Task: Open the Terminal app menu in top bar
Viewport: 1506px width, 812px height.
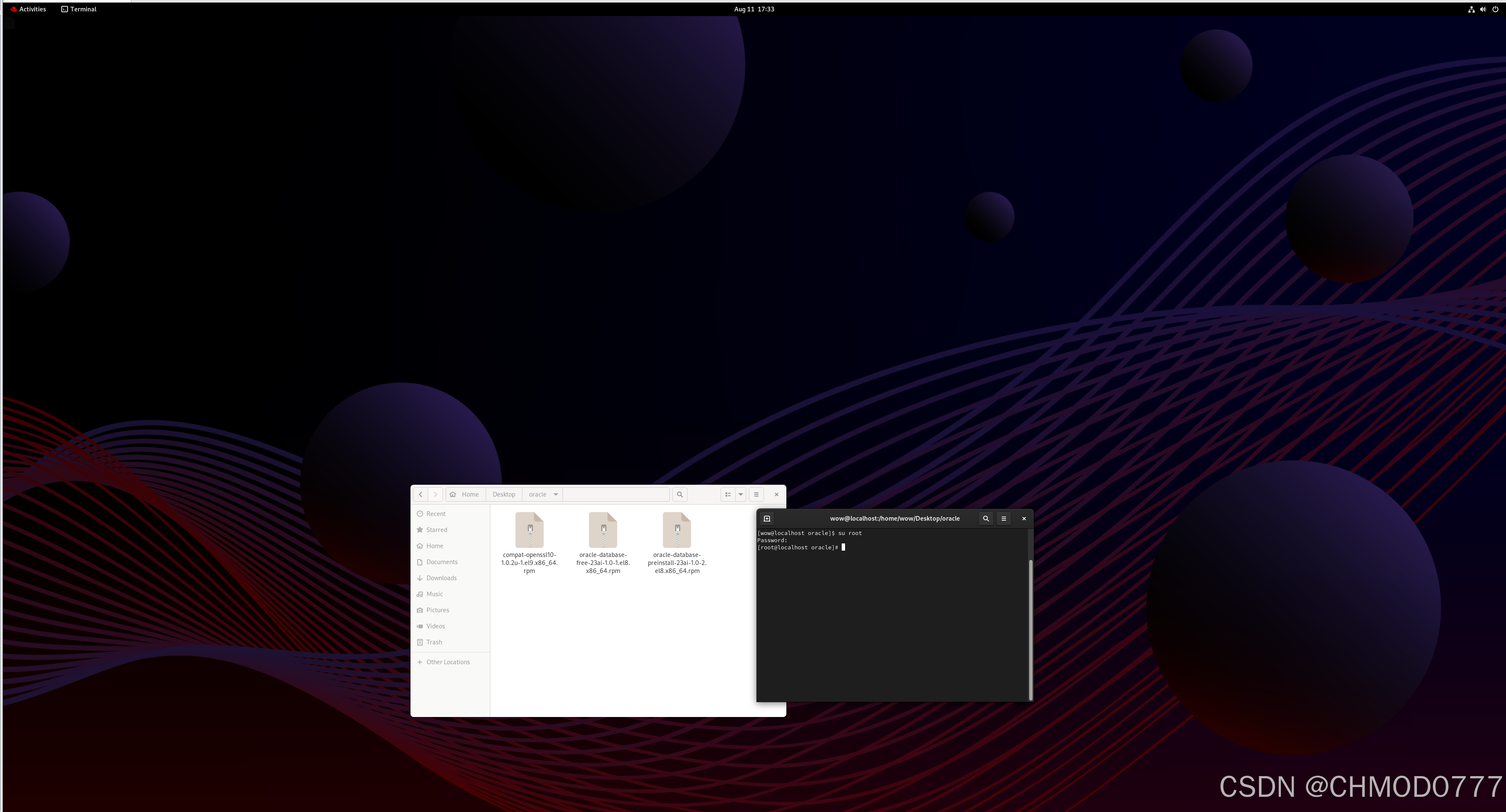Action: (79, 9)
